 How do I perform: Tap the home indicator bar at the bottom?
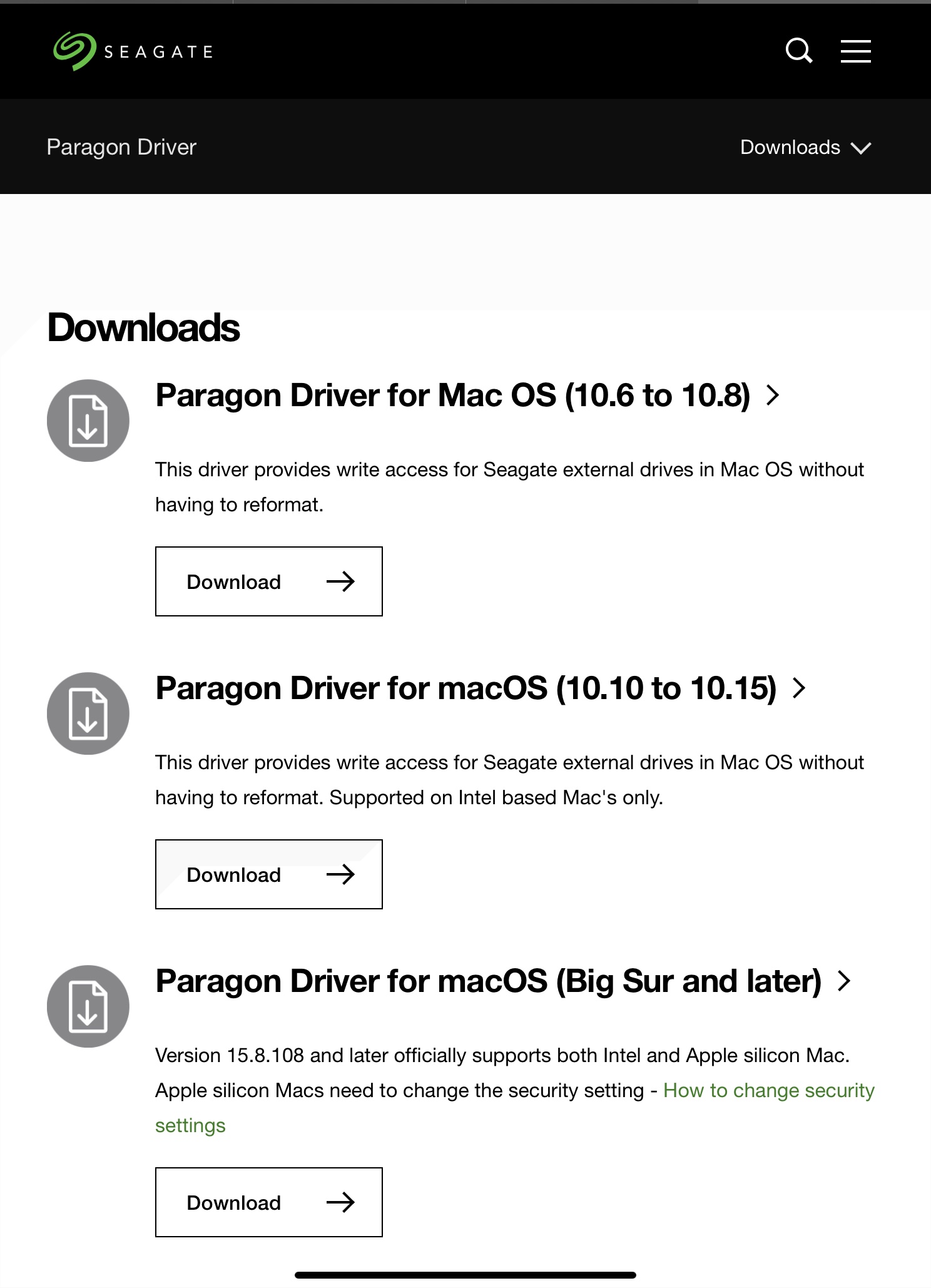coord(466,1275)
